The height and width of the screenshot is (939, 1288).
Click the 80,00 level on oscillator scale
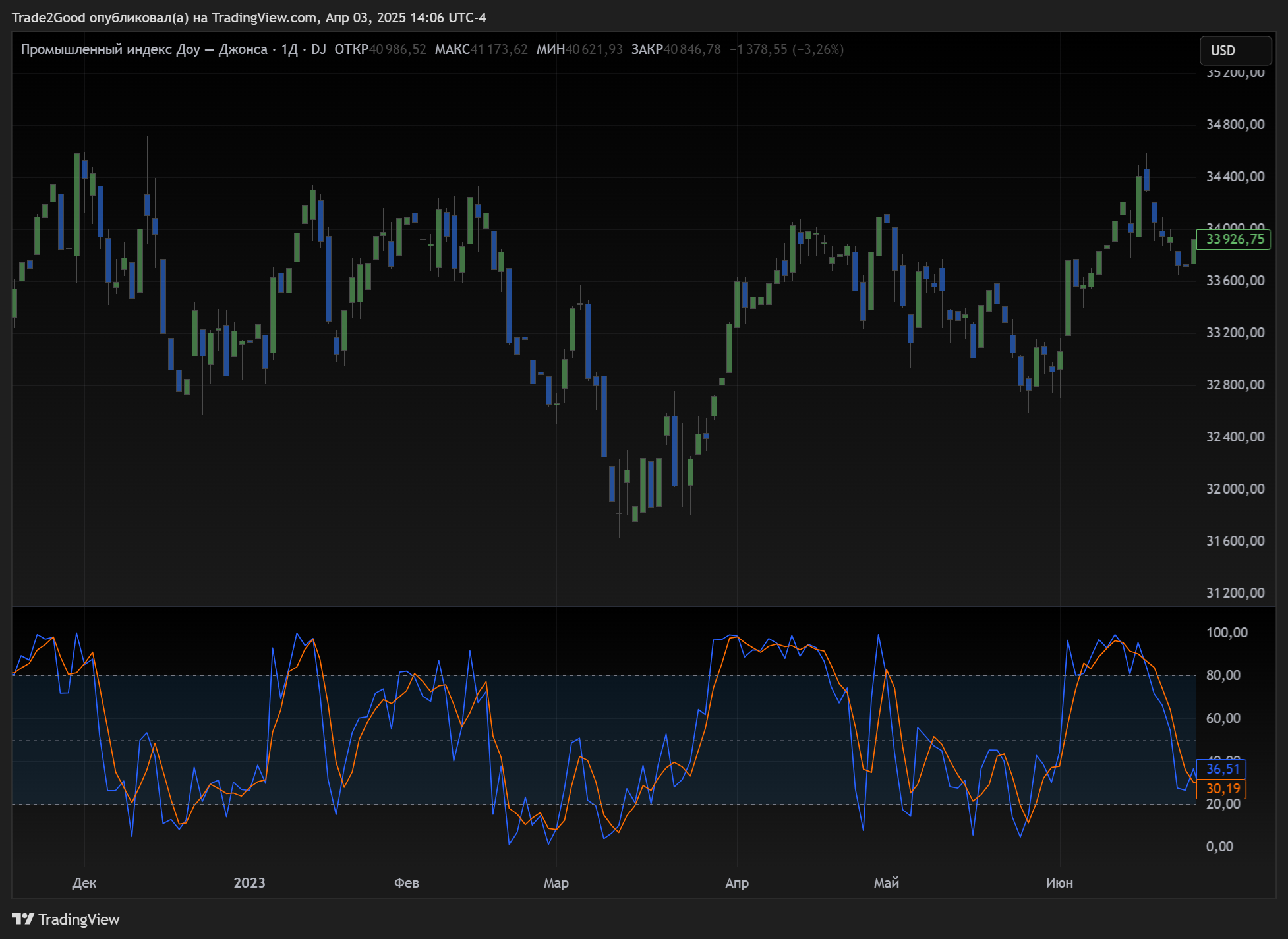[1223, 675]
